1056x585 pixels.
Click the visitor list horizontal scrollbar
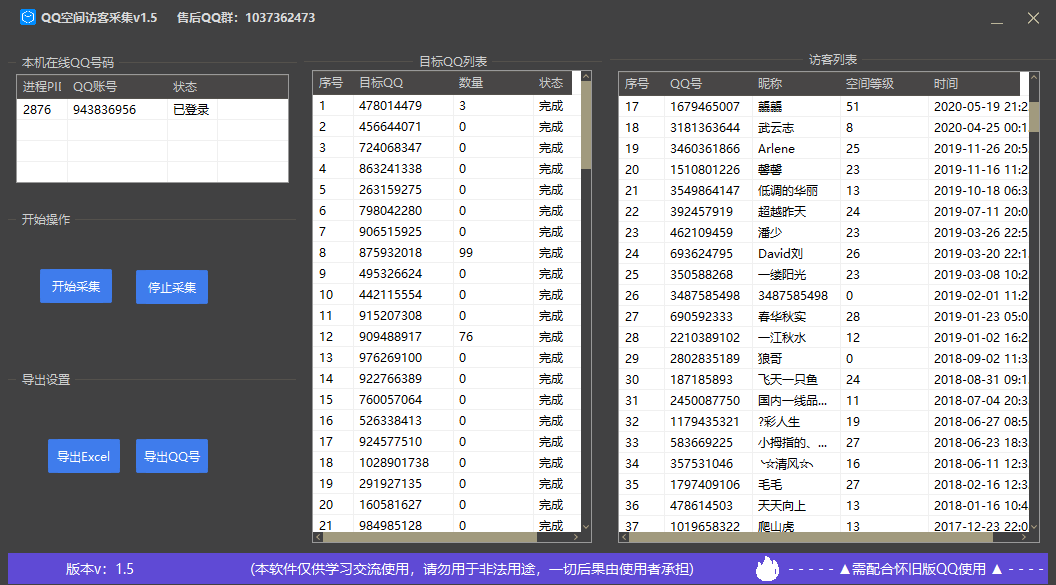click(820, 537)
